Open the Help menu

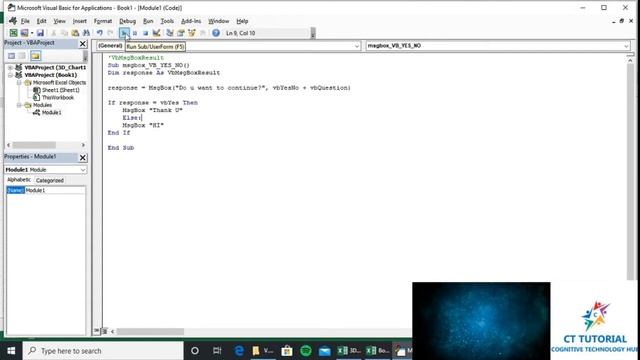[242, 21]
